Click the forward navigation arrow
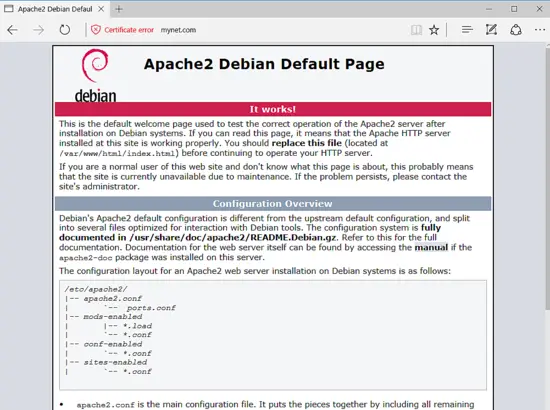The image size is (550, 410). [38, 30]
